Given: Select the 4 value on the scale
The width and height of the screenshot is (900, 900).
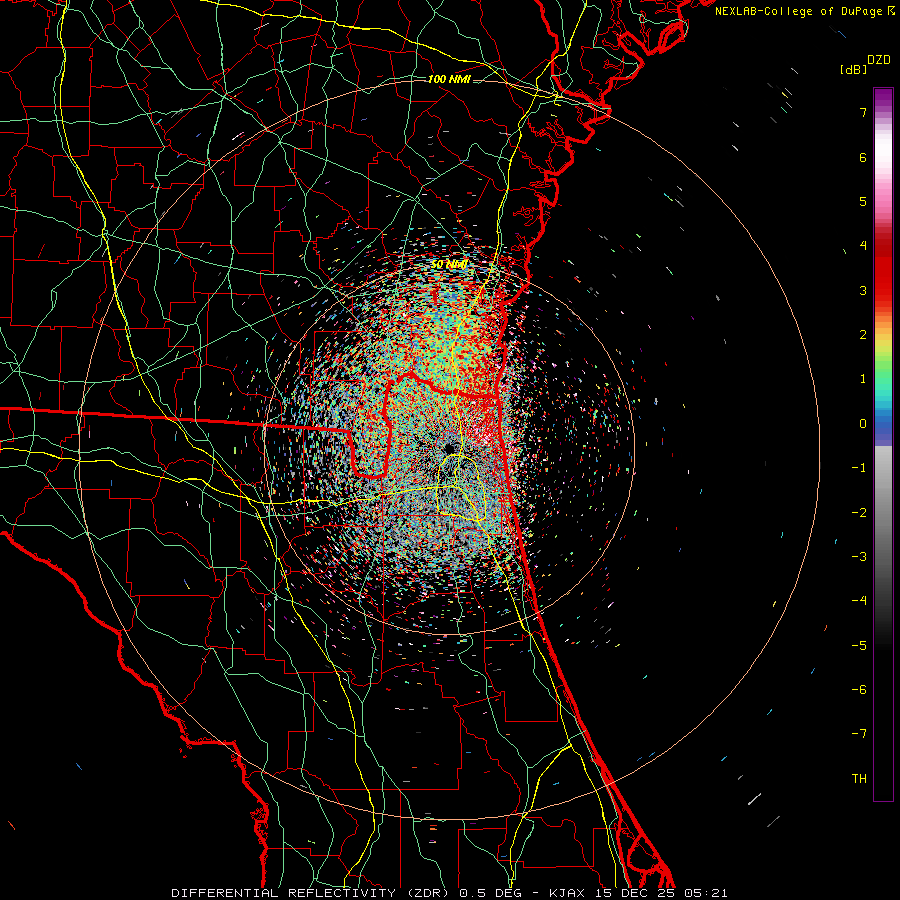Looking at the screenshot, I should click(x=863, y=246).
